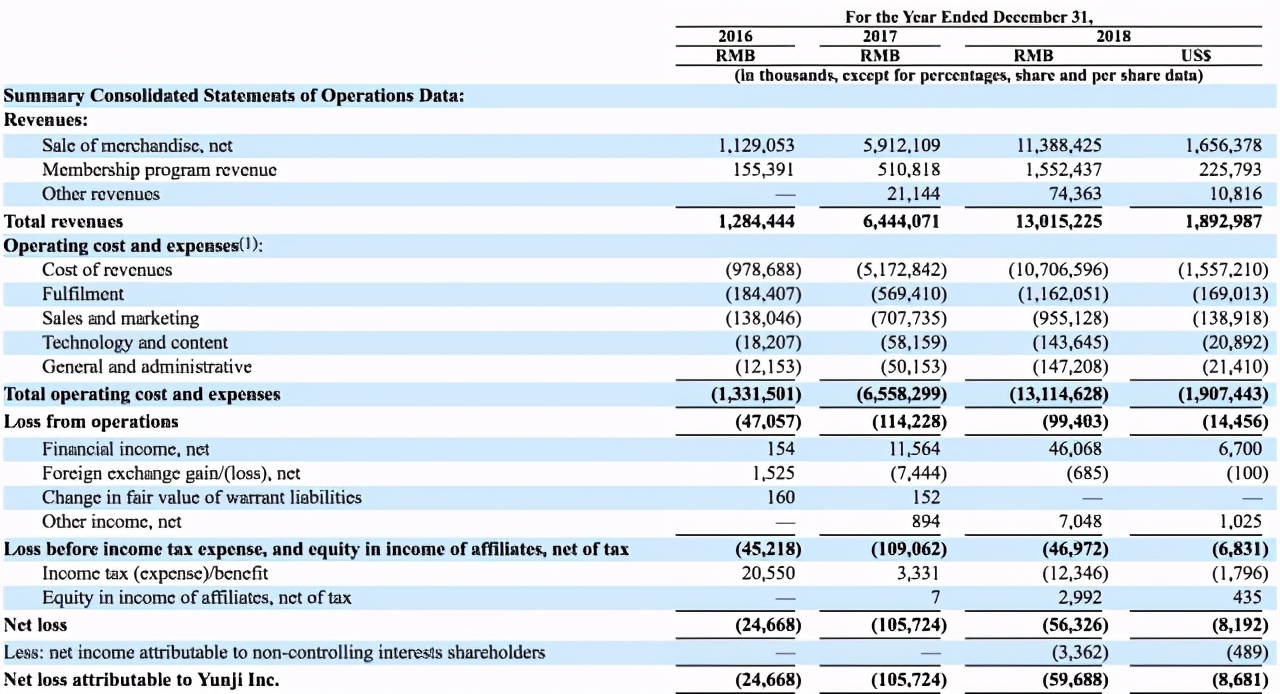Select the "Total revenues" row label
1280x694 pixels.
(64, 221)
